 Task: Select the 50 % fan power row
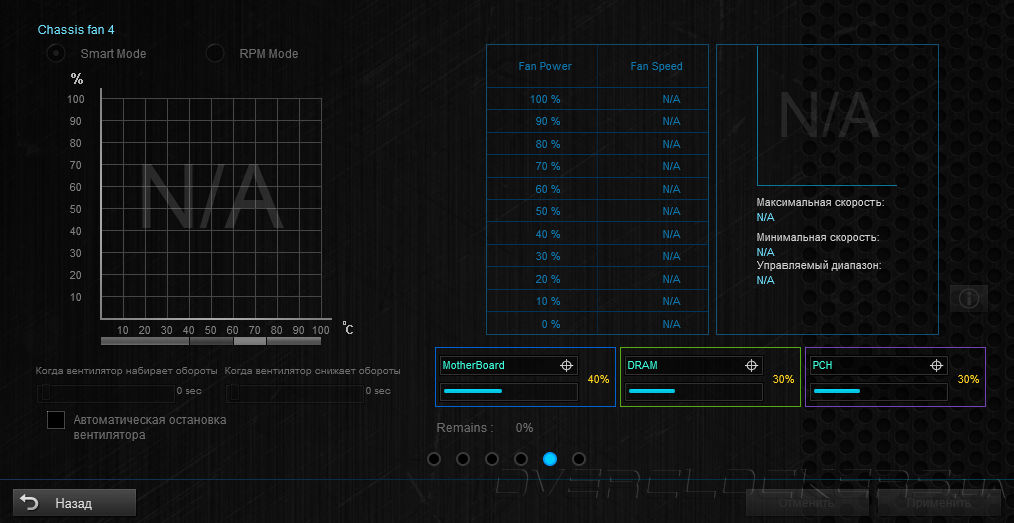[x=598, y=211]
